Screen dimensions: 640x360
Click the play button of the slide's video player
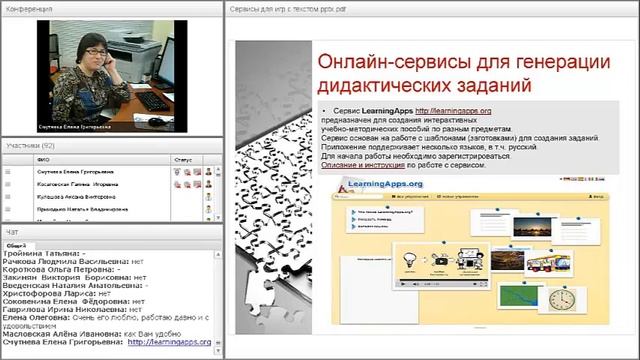(403, 284)
